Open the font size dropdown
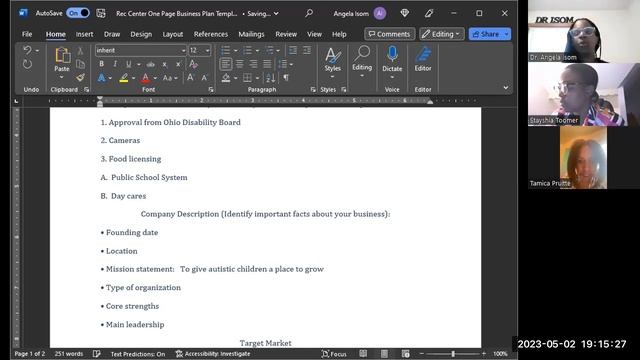Viewport: 640px width, 360px height. pyautogui.click(x=207, y=51)
